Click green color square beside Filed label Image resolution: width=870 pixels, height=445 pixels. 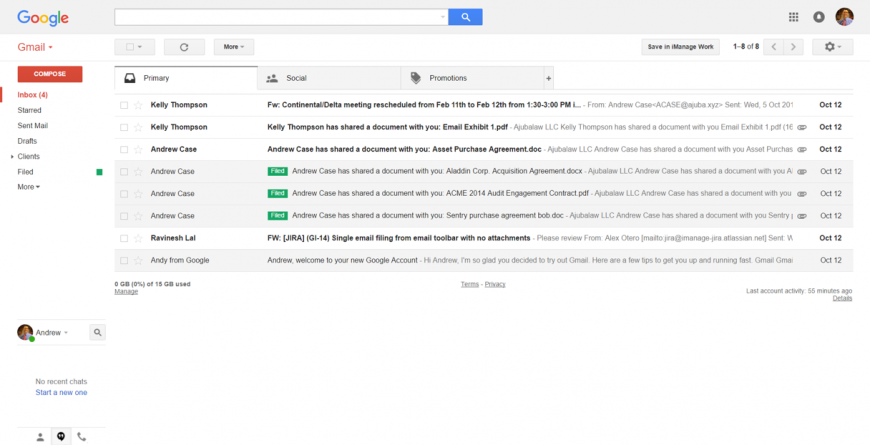pyautogui.click(x=99, y=172)
